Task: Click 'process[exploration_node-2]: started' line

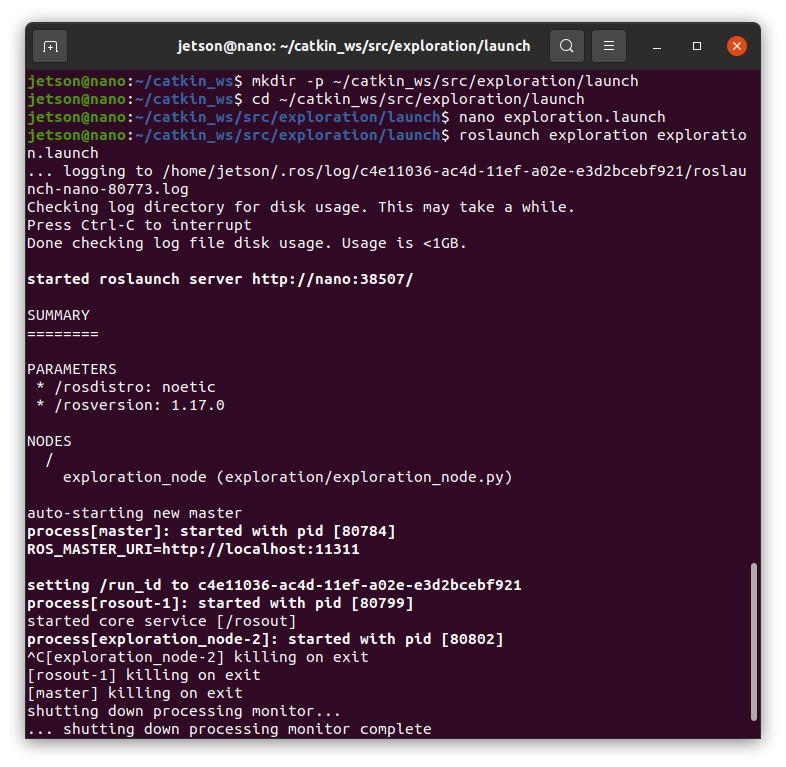Action: click(x=265, y=639)
